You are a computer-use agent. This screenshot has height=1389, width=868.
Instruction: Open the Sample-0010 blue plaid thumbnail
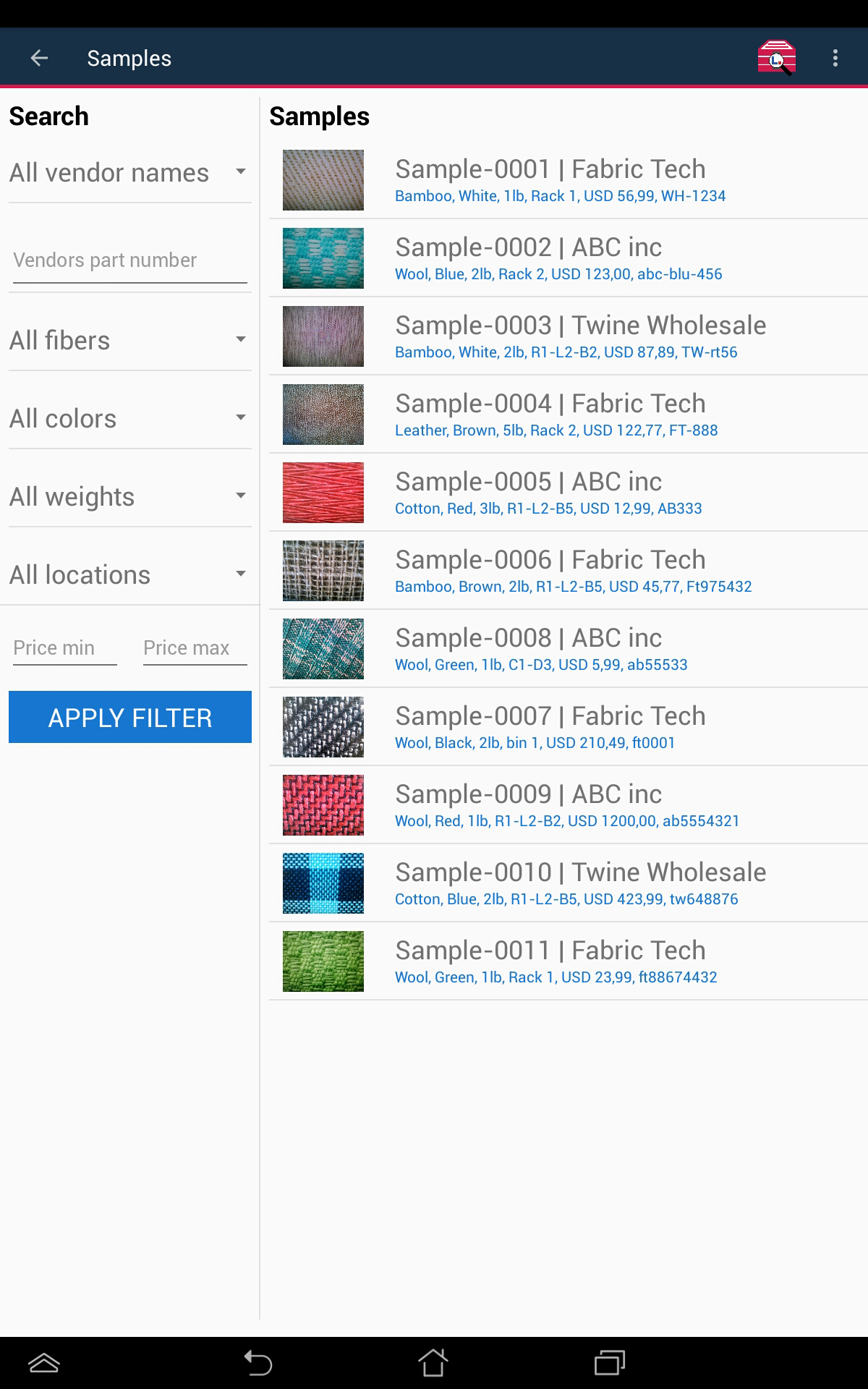coord(323,883)
